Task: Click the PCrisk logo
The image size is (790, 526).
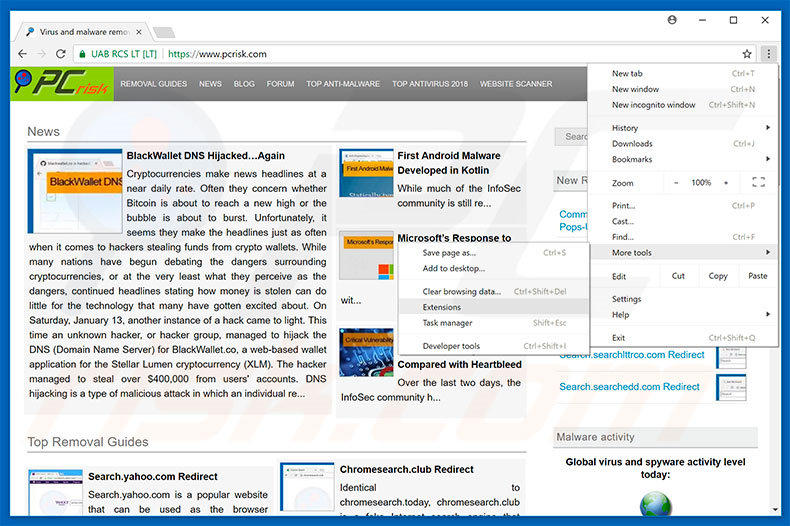Action: [61, 83]
